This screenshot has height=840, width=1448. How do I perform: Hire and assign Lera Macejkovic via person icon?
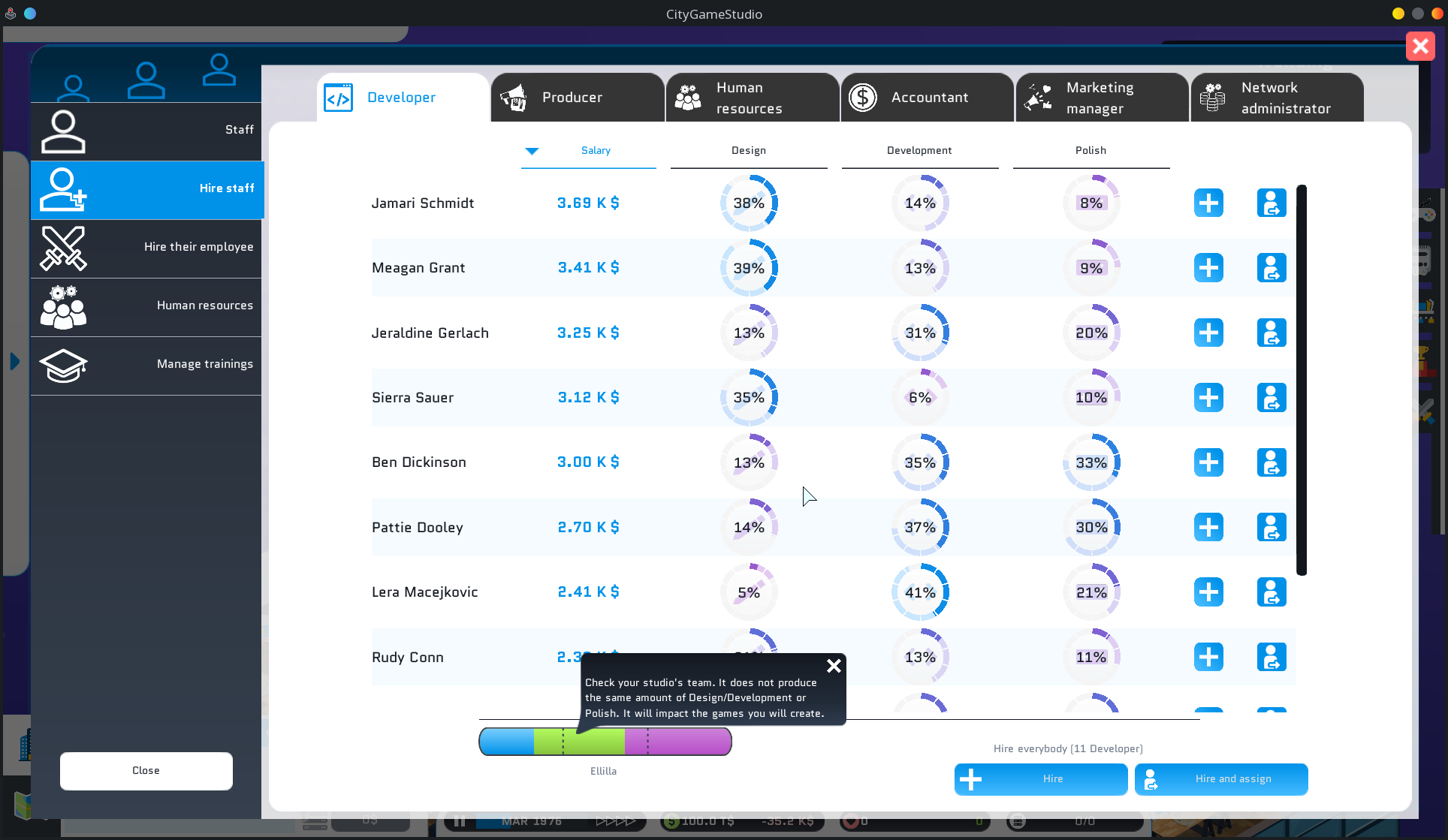click(1272, 592)
